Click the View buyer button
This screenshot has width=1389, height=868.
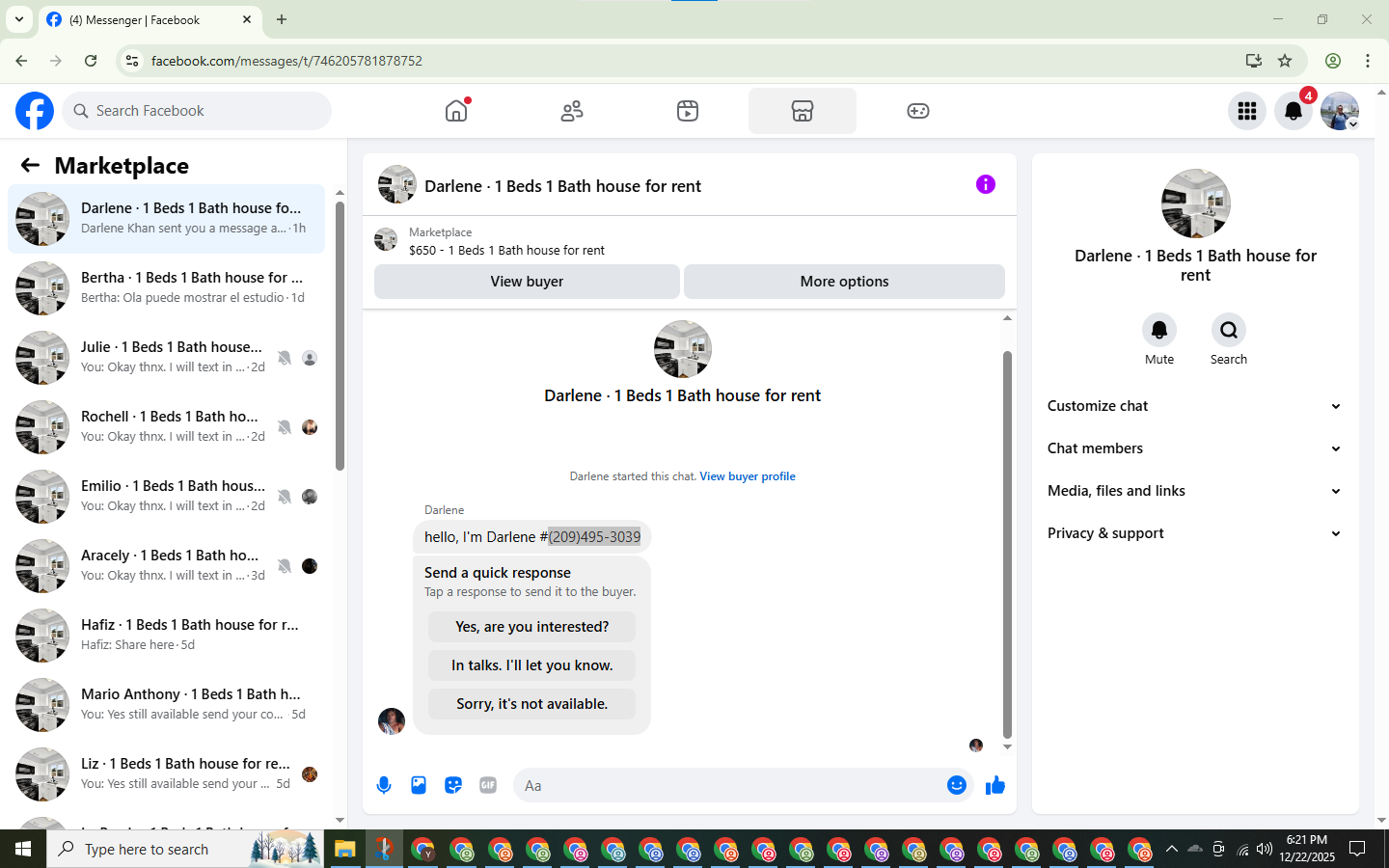pyautogui.click(x=527, y=282)
